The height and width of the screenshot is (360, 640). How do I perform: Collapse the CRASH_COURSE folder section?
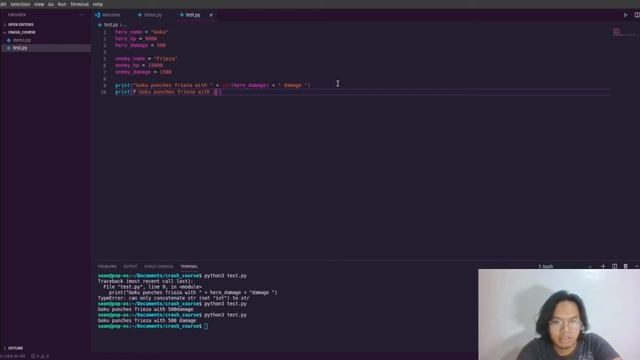pos(21,32)
